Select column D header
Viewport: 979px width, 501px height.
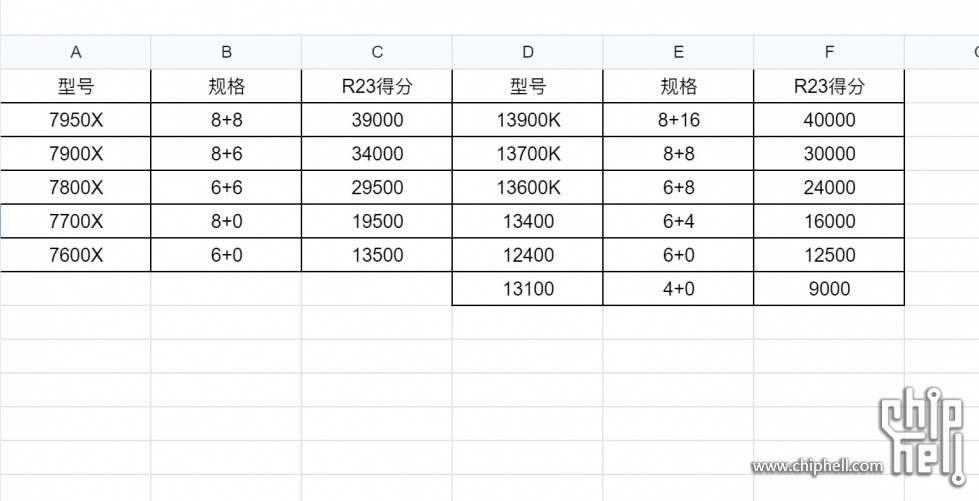pyautogui.click(x=528, y=52)
